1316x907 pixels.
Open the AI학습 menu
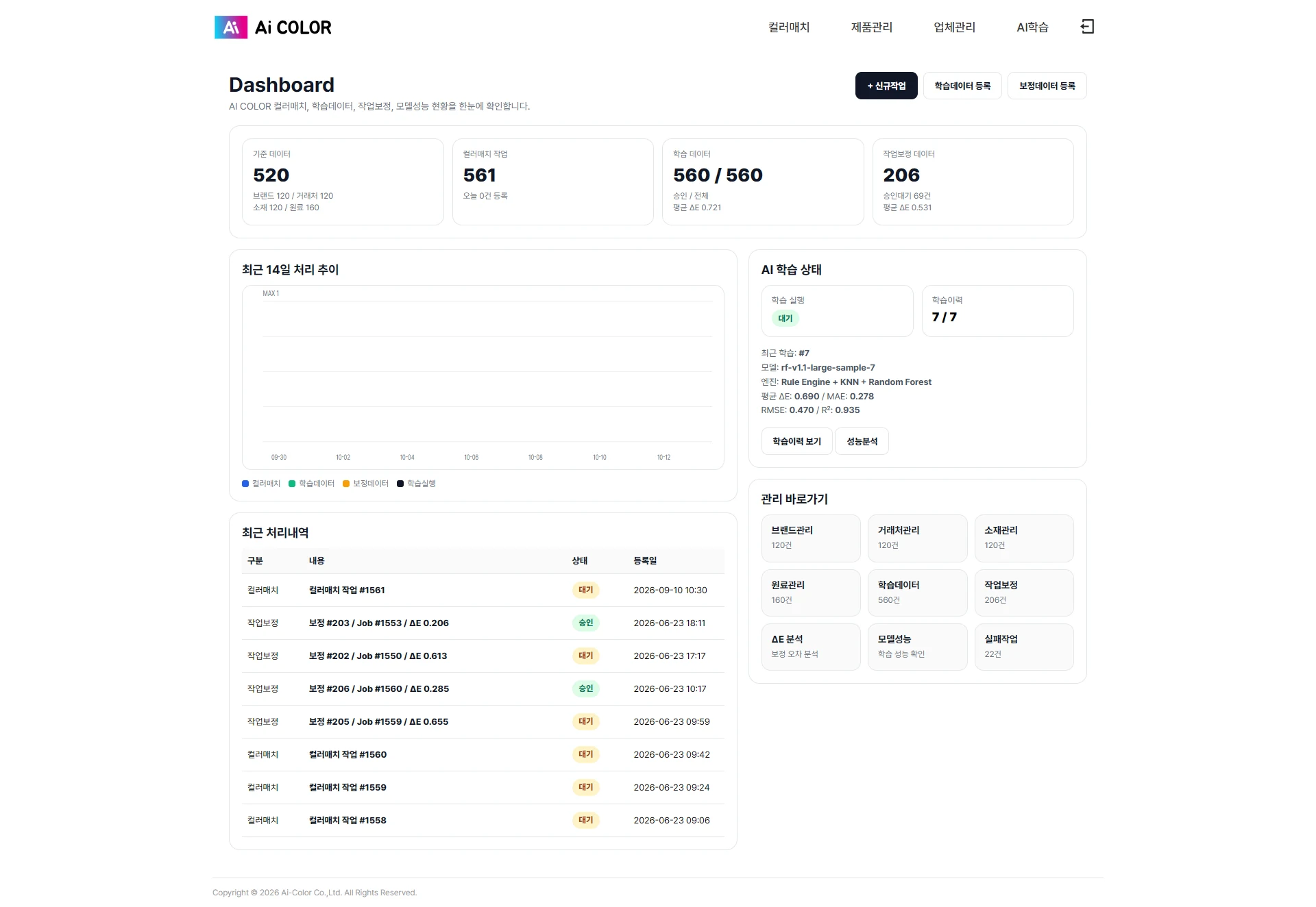click(1032, 27)
